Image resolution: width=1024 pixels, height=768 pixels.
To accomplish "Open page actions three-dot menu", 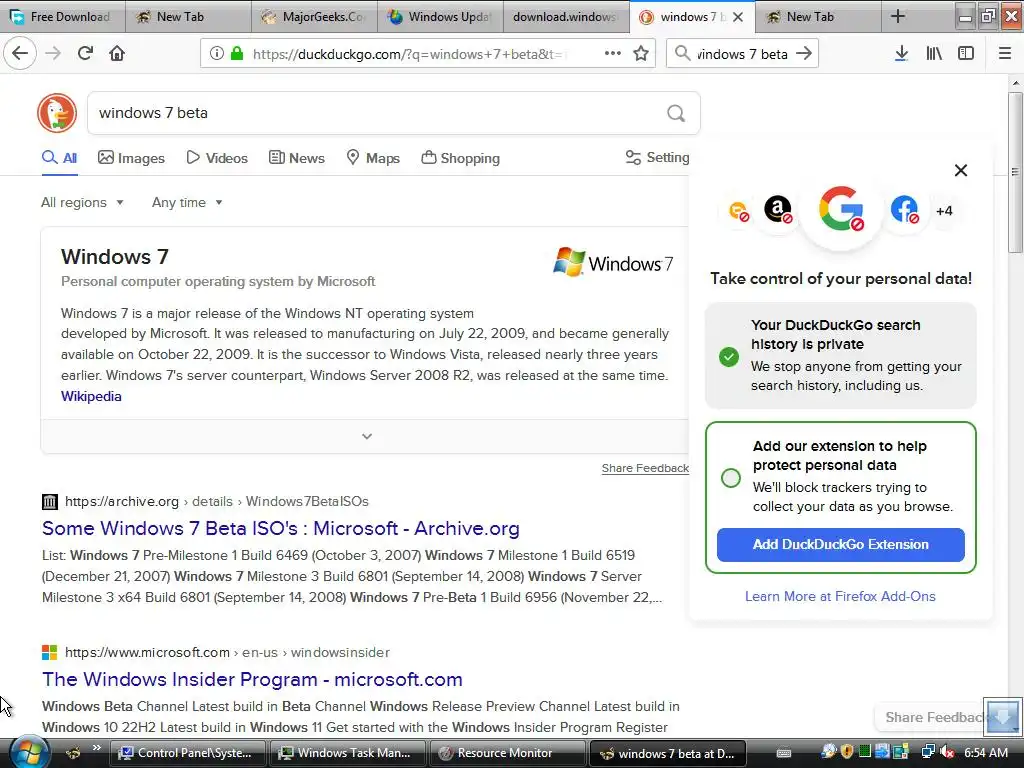I will point(613,54).
